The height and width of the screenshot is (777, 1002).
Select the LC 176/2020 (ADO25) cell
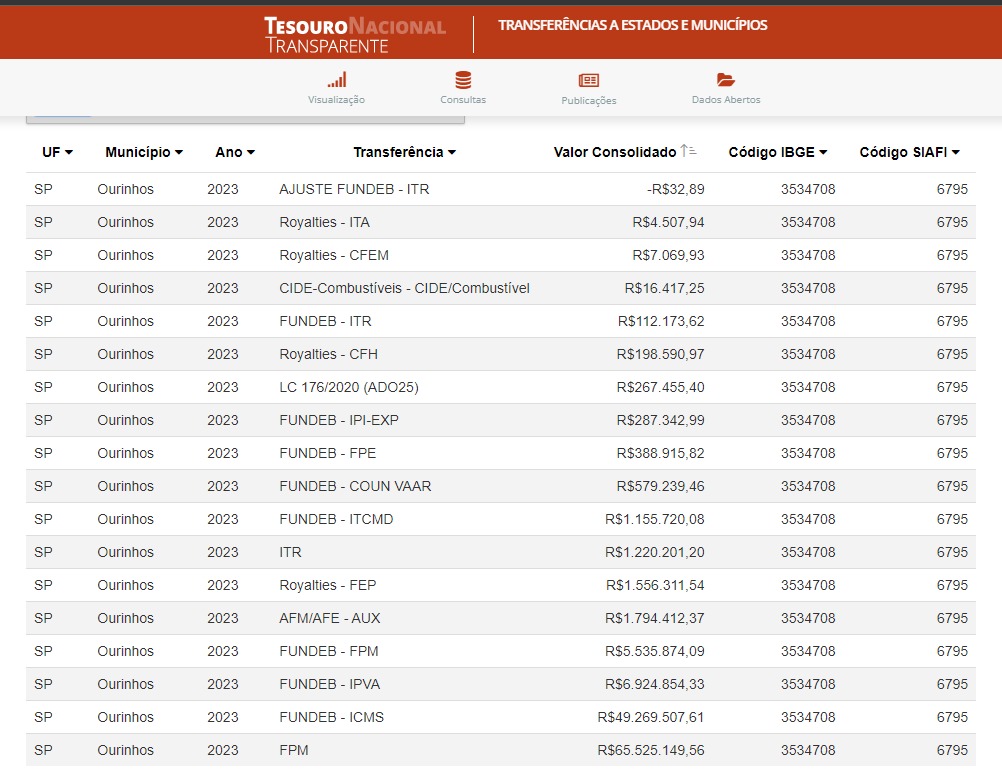(349, 387)
